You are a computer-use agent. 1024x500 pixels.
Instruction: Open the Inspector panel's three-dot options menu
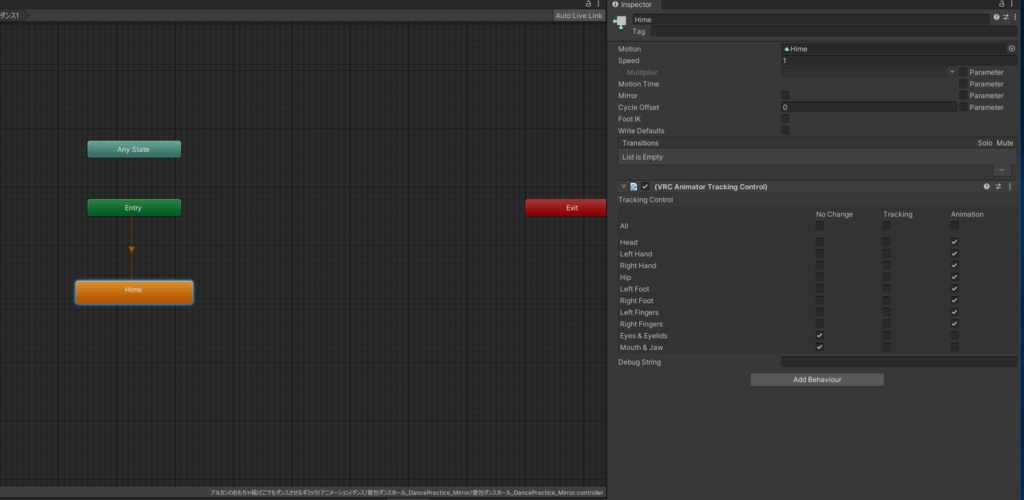[x=1012, y=4]
